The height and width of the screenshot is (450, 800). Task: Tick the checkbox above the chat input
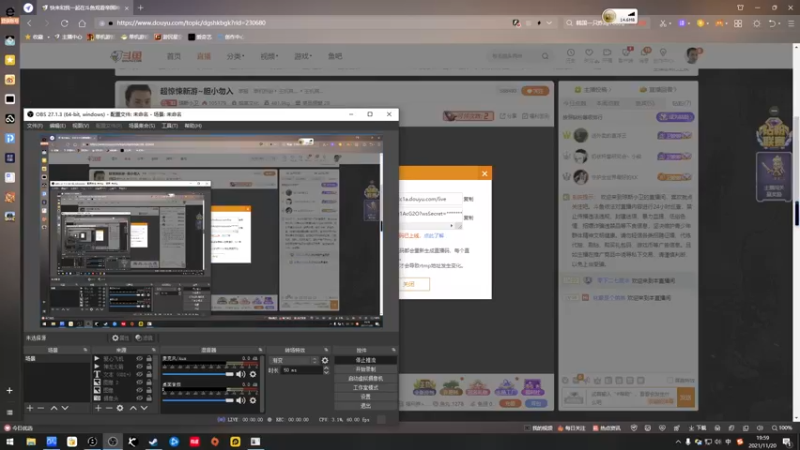point(669,381)
